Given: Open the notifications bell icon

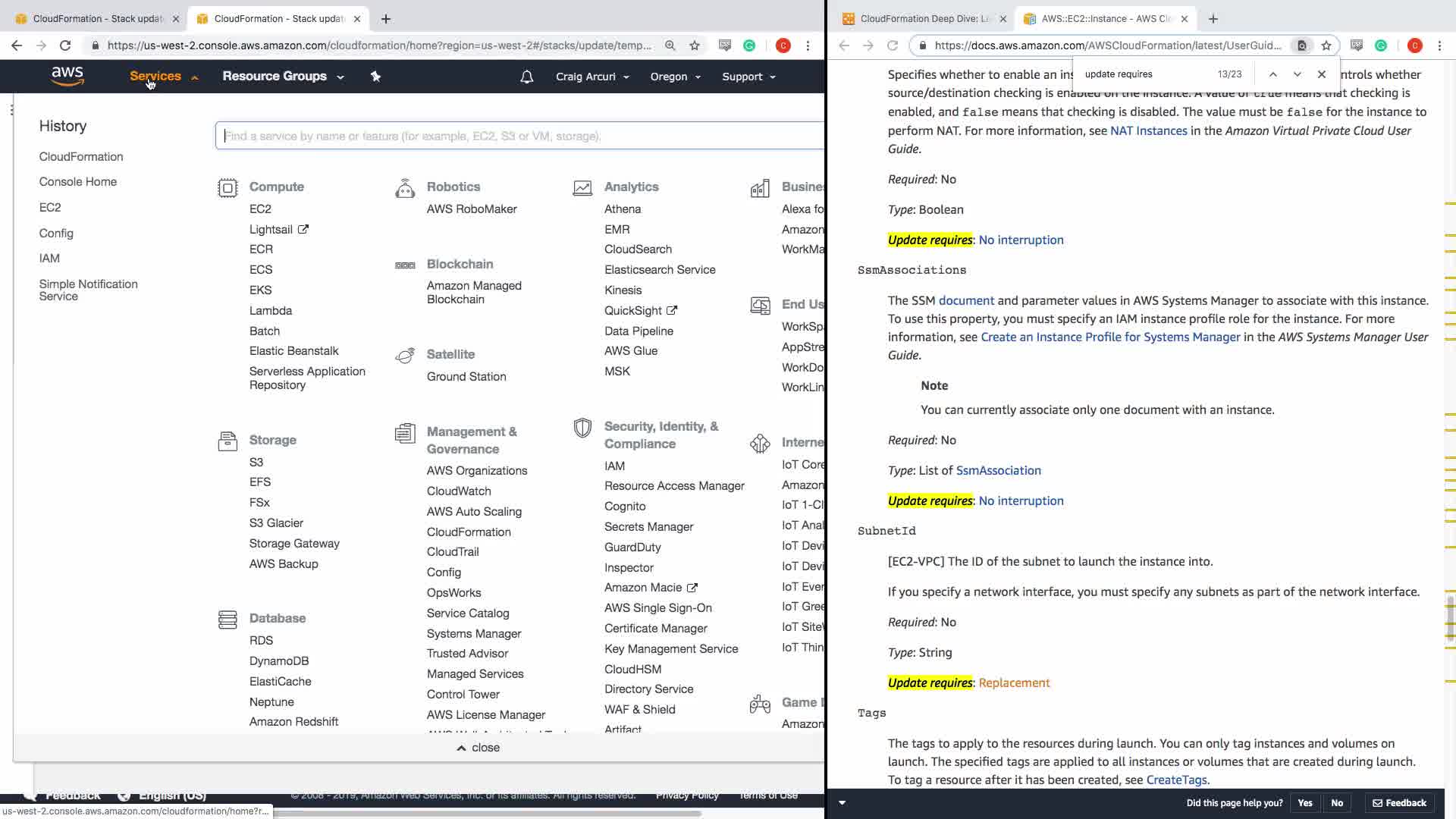Looking at the screenshot, I should pos(526,77).
